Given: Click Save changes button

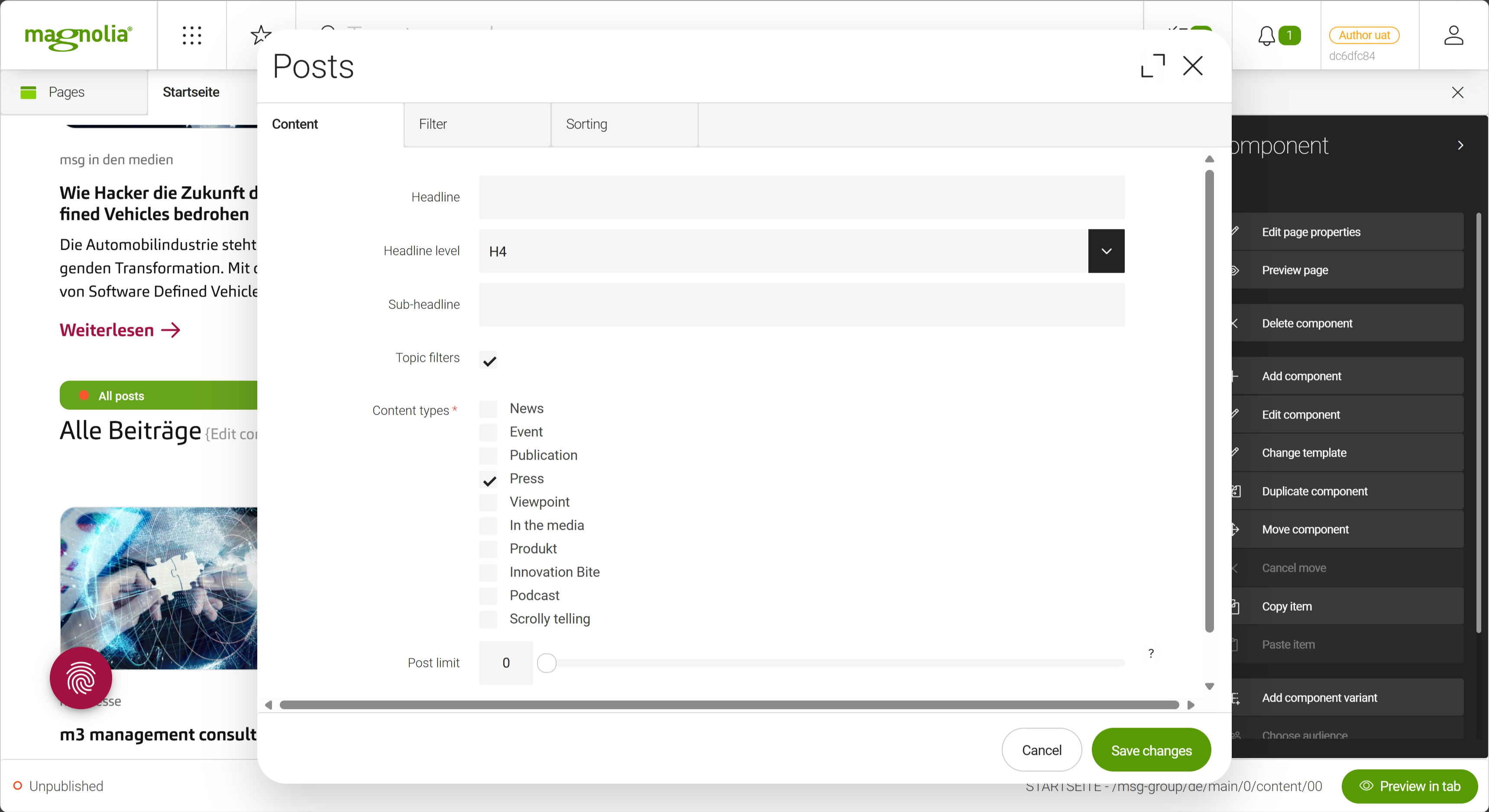Looking at the screenshot, I should [1151, 750].
